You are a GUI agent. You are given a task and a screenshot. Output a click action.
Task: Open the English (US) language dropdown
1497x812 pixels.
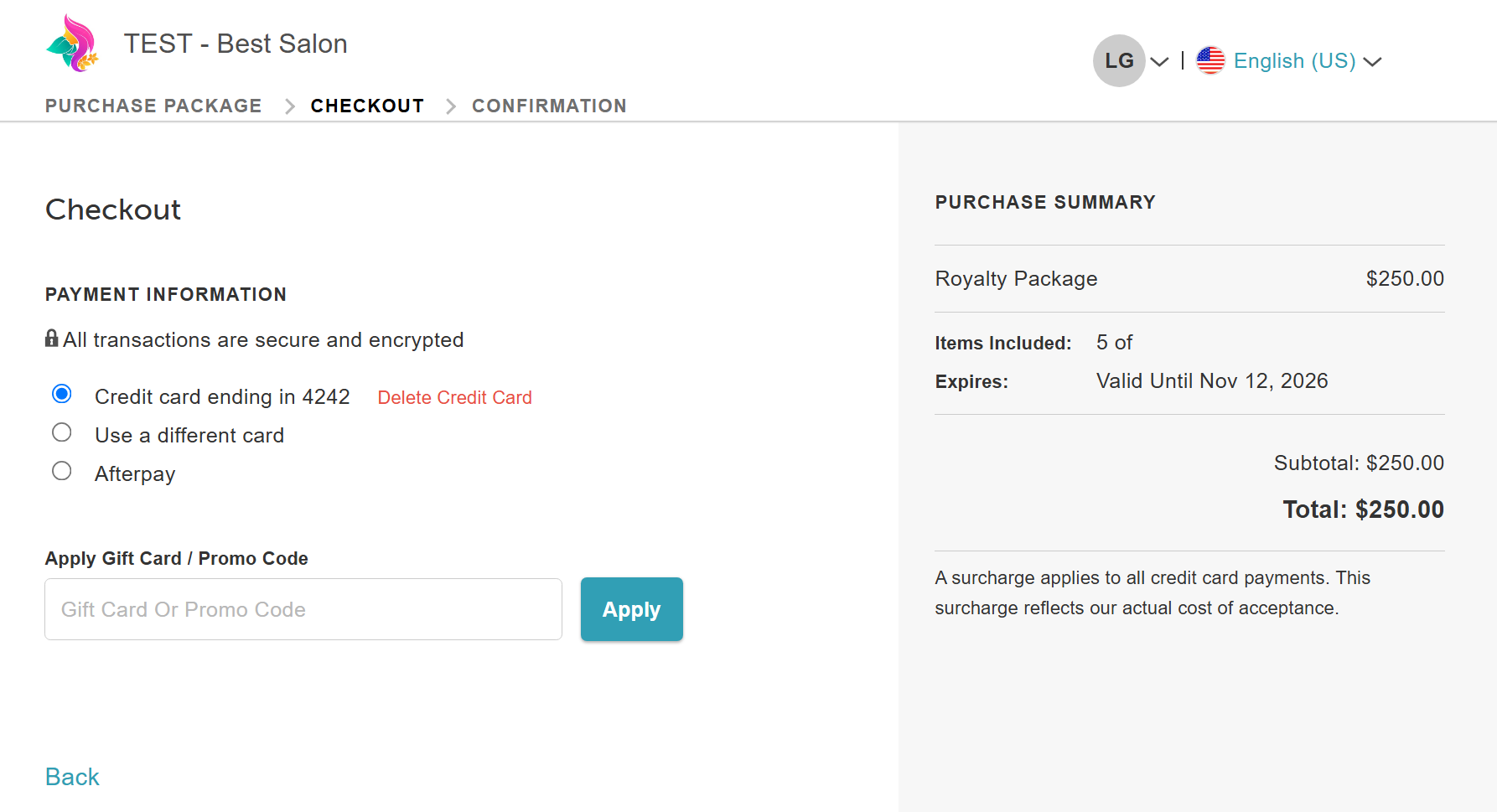1294,61
